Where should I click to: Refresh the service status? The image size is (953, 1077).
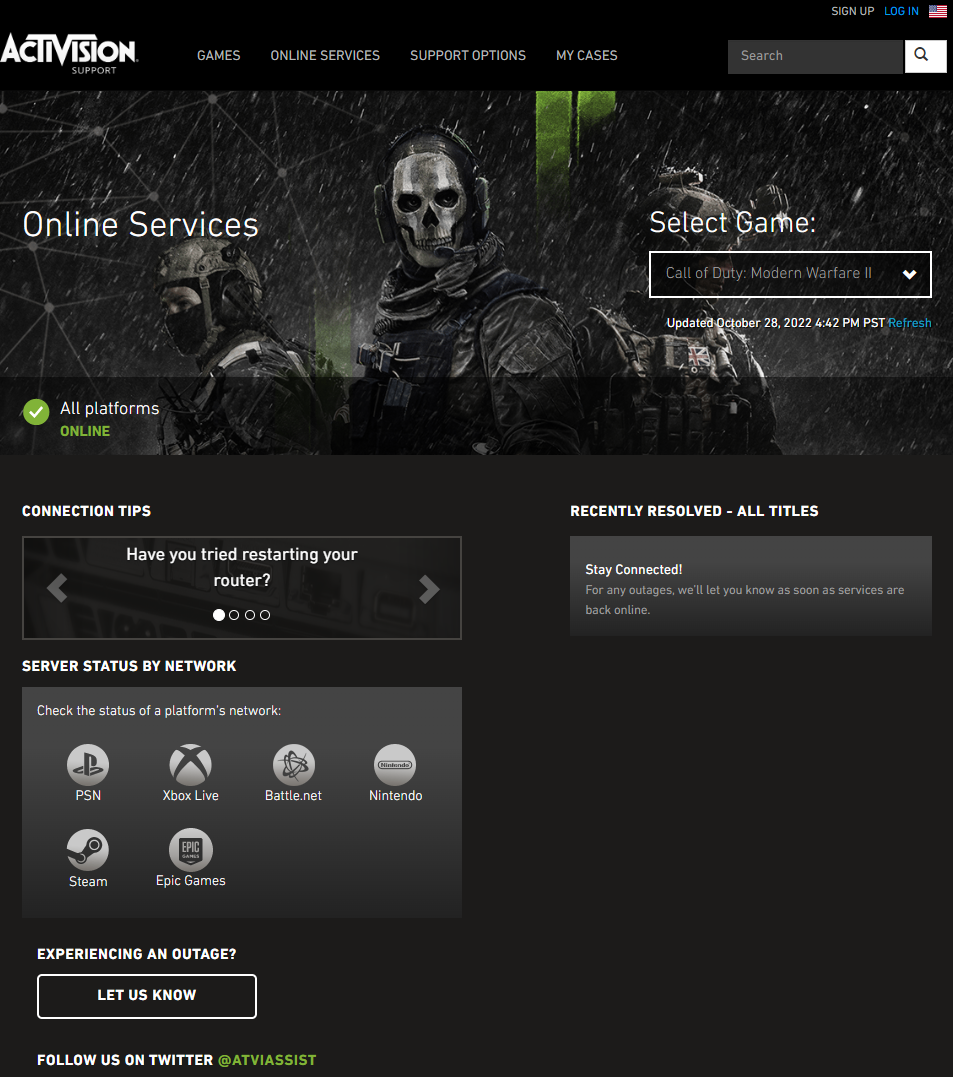coord(909,323)
